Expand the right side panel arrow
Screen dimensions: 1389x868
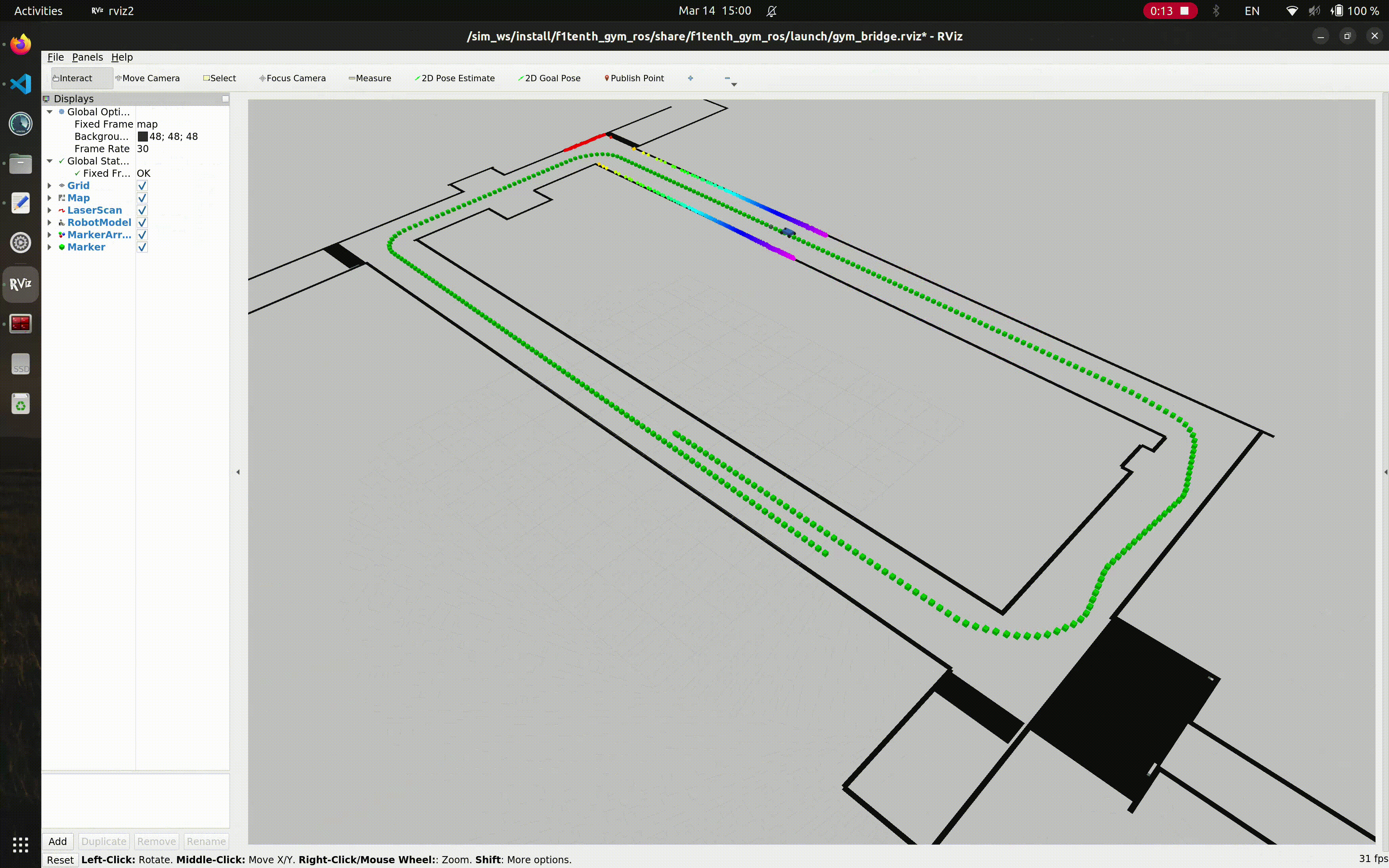click(1385, 472)
